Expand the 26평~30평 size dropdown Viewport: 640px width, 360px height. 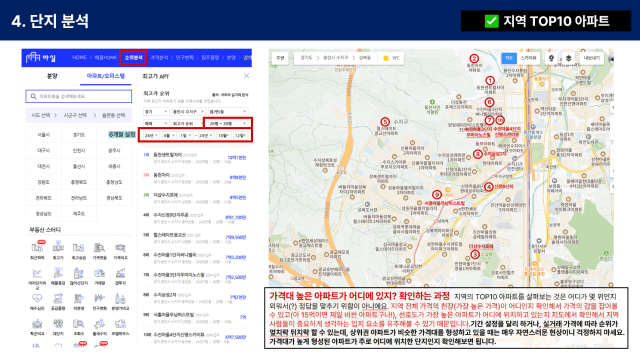pyautogui.click(x=228, y=123)
